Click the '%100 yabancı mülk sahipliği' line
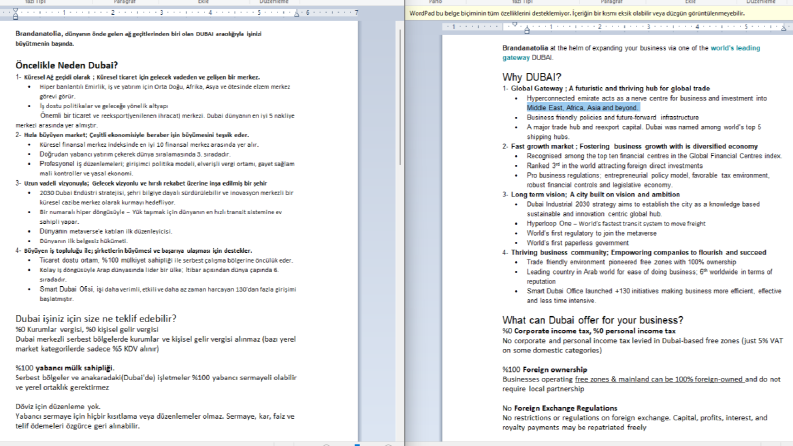This screenshot has width=793, height=446. point(65,368)
